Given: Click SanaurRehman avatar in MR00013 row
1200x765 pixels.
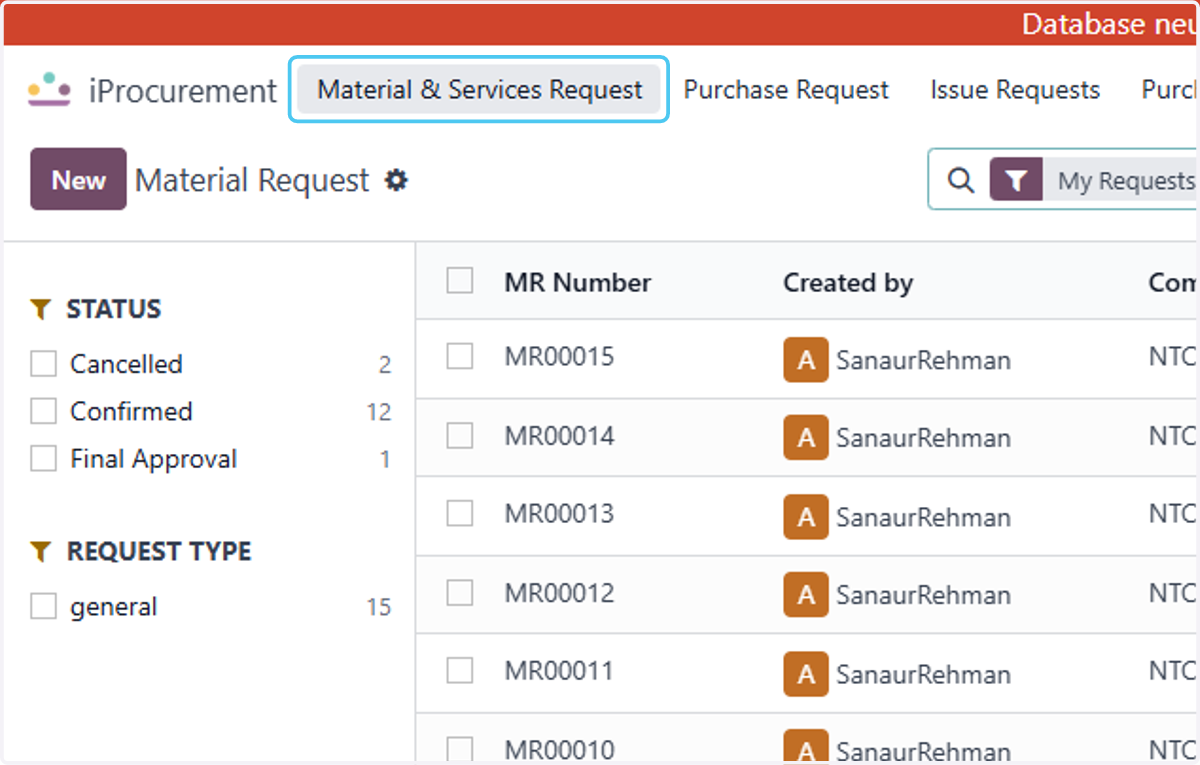Looking at the screenshot, I should tap(806, 517).
